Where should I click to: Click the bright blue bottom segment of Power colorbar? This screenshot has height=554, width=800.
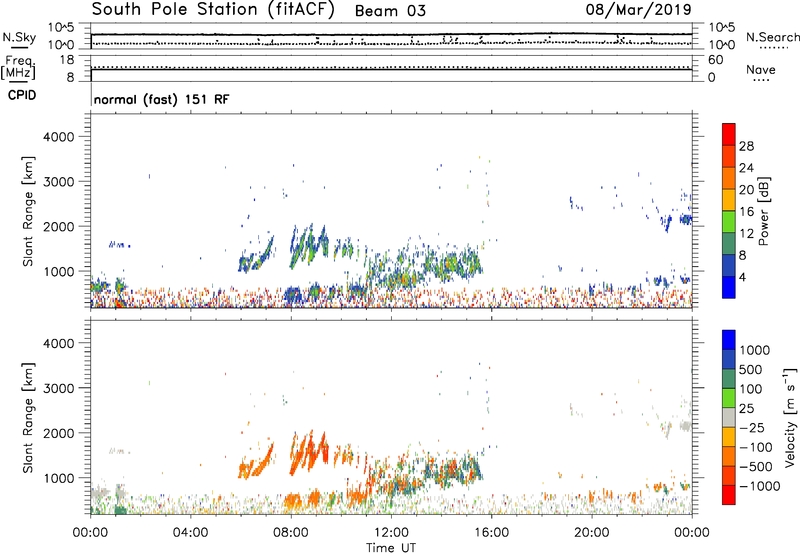(x=729, y=287)
